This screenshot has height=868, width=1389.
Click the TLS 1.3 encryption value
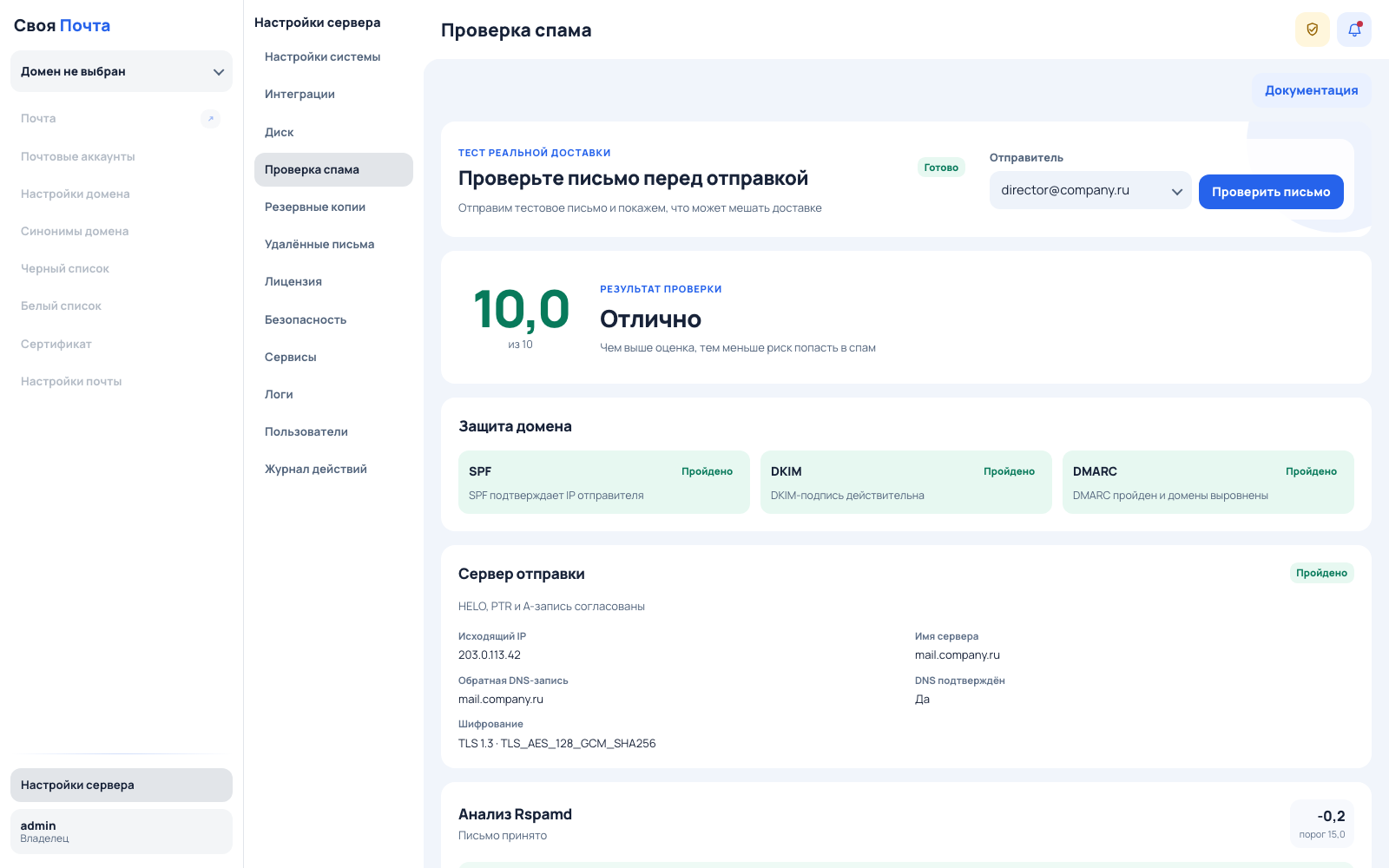pos(557,744)
